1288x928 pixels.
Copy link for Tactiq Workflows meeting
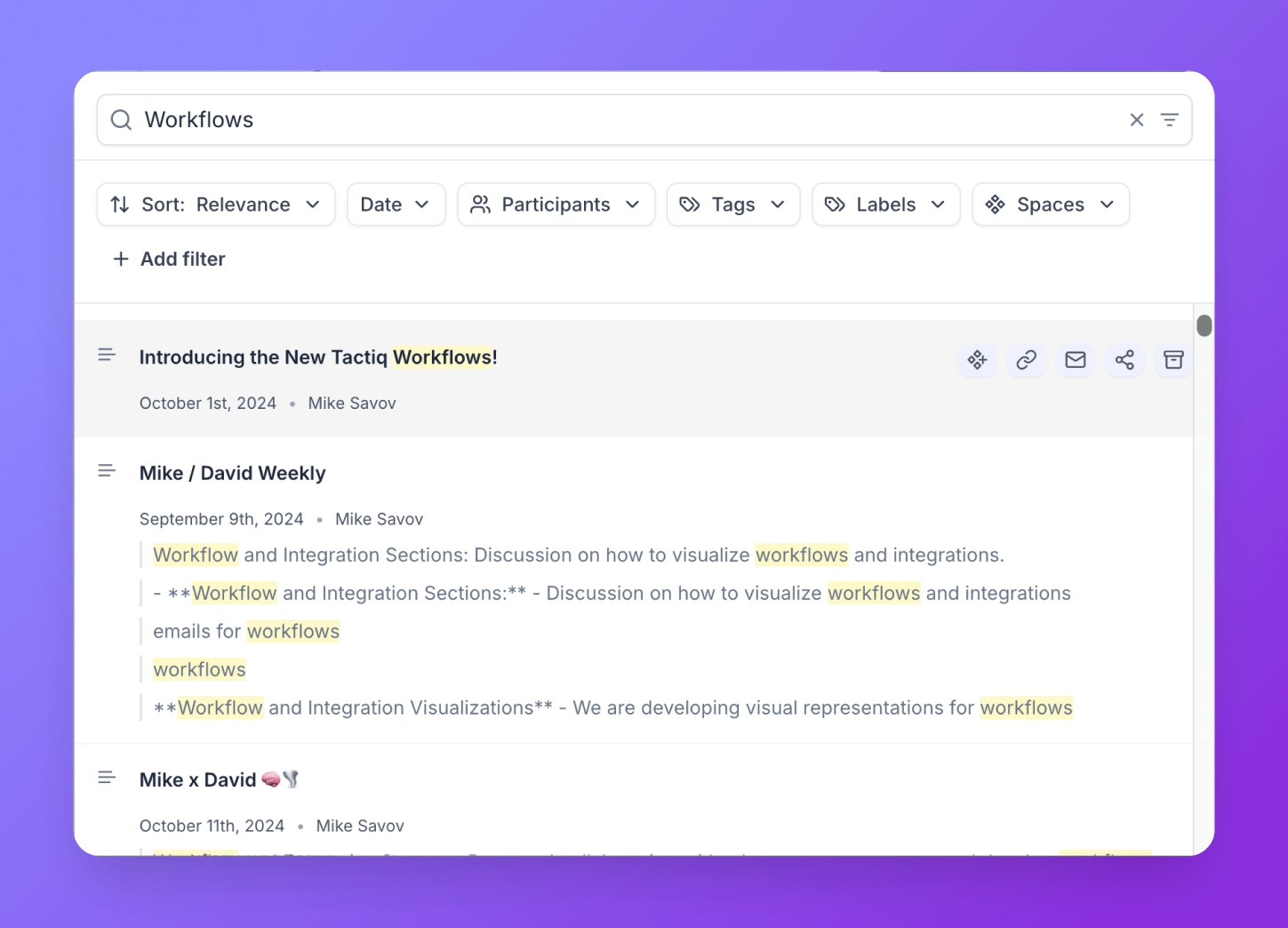(x=1027, y=360)
